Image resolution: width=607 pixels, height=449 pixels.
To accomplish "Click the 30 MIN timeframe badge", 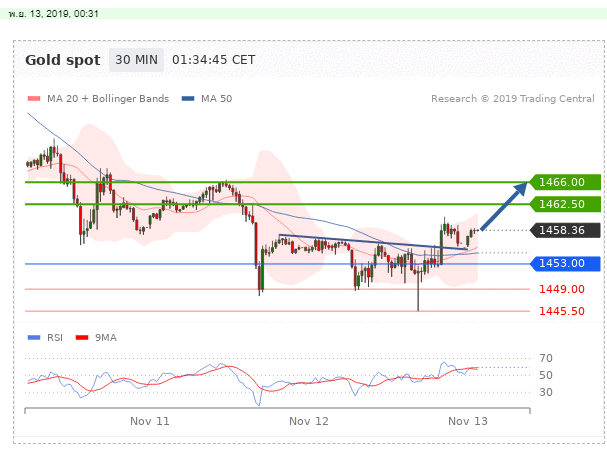I will click(136, 60).
